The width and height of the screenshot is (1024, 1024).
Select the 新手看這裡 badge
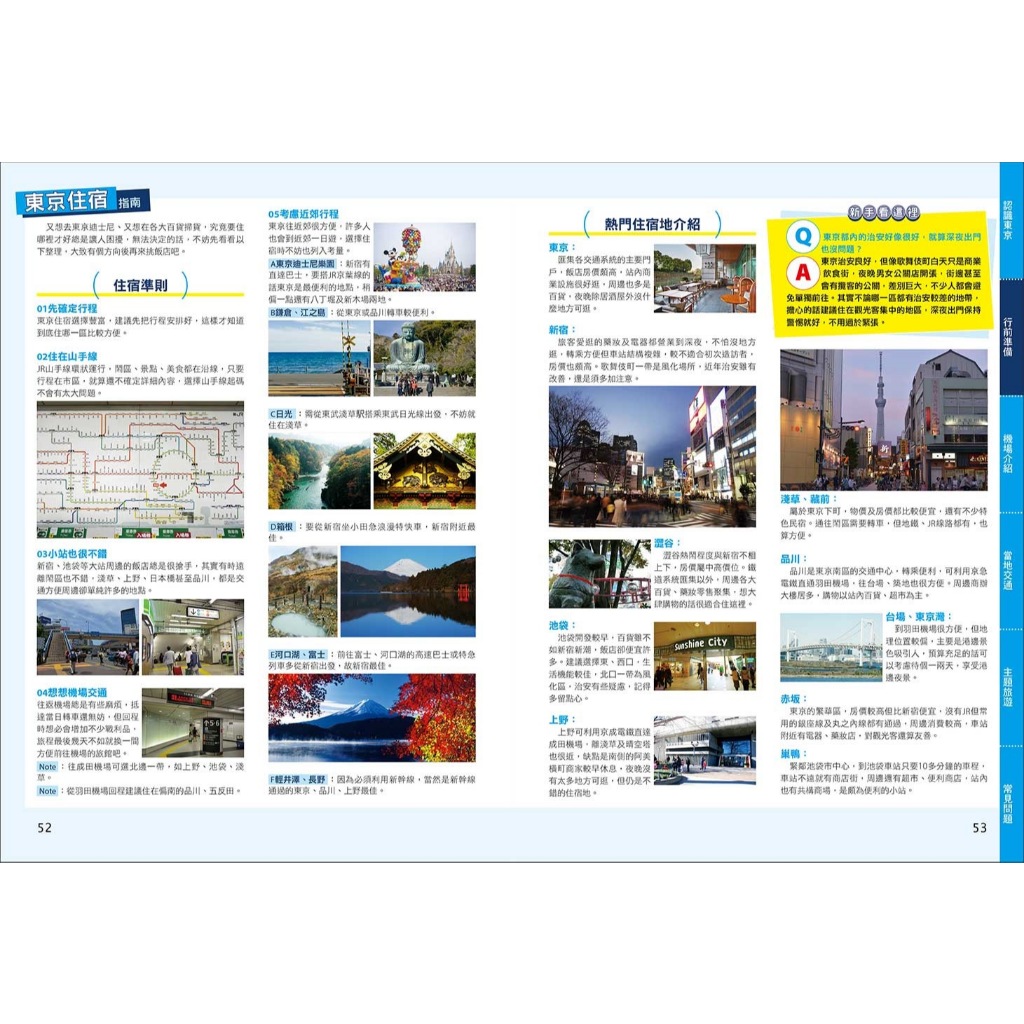click(x=882, y=212)
